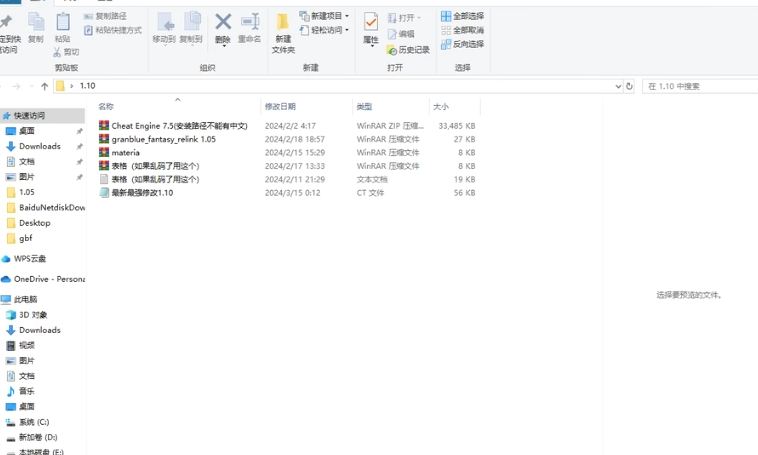The width and height of the screenshot is (758, 455).
Task: Click Invert selection (反向选择)
Action: pos(462,44)
